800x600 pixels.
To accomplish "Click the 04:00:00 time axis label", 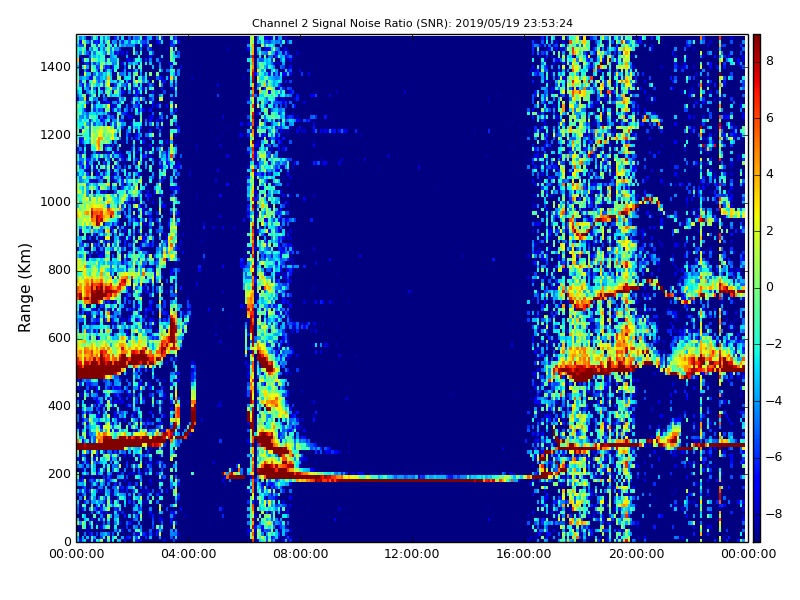I will [189, 554].
